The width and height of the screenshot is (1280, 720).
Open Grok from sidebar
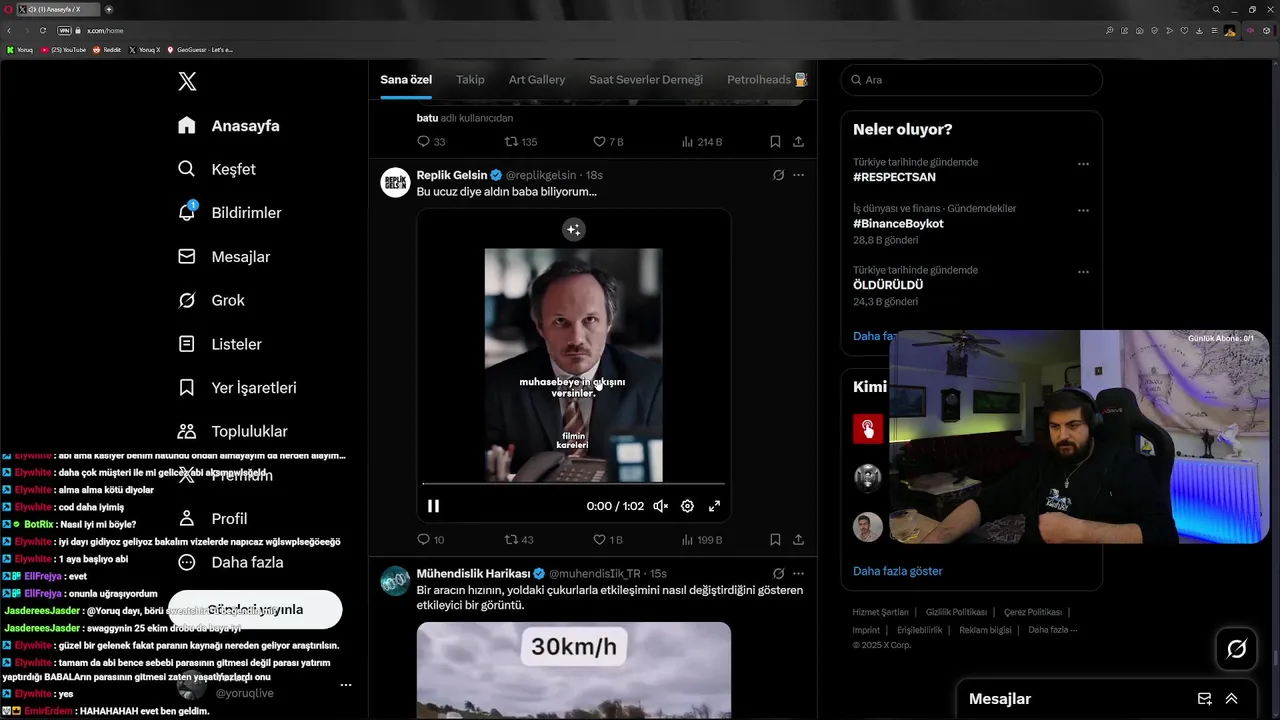[x=211, y=300]
